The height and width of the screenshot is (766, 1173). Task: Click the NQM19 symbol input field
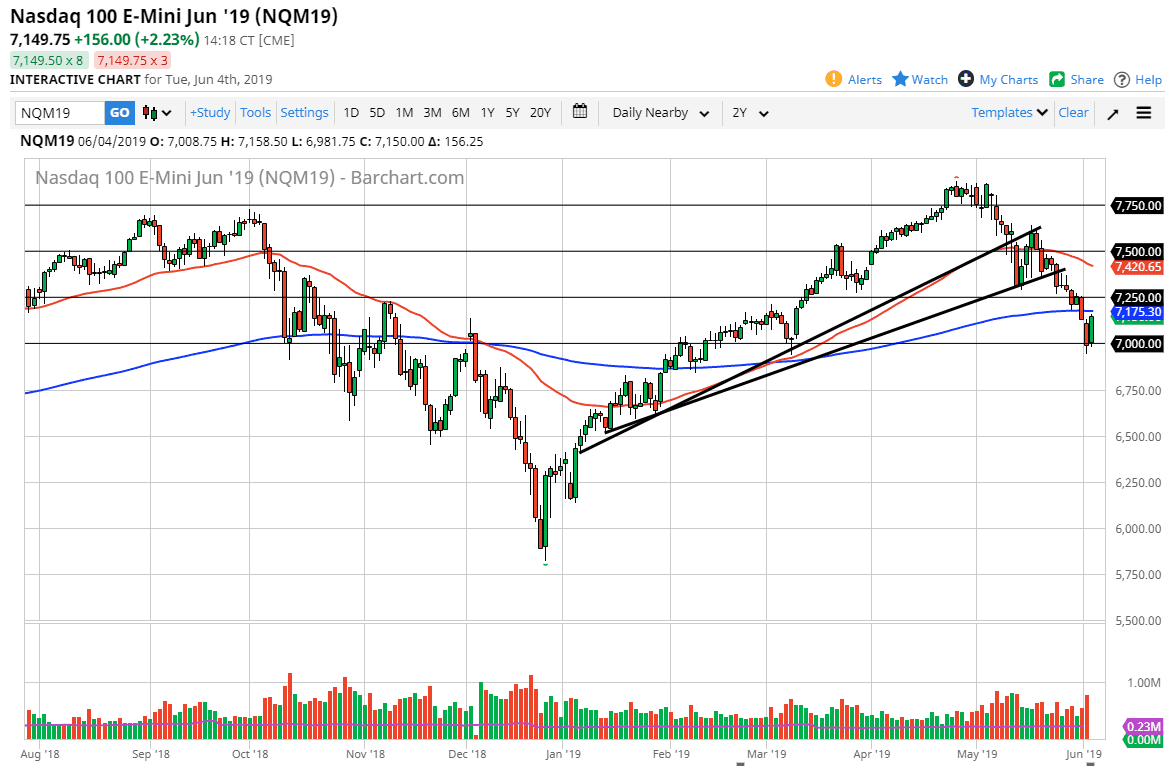click(x=60, y=113)
